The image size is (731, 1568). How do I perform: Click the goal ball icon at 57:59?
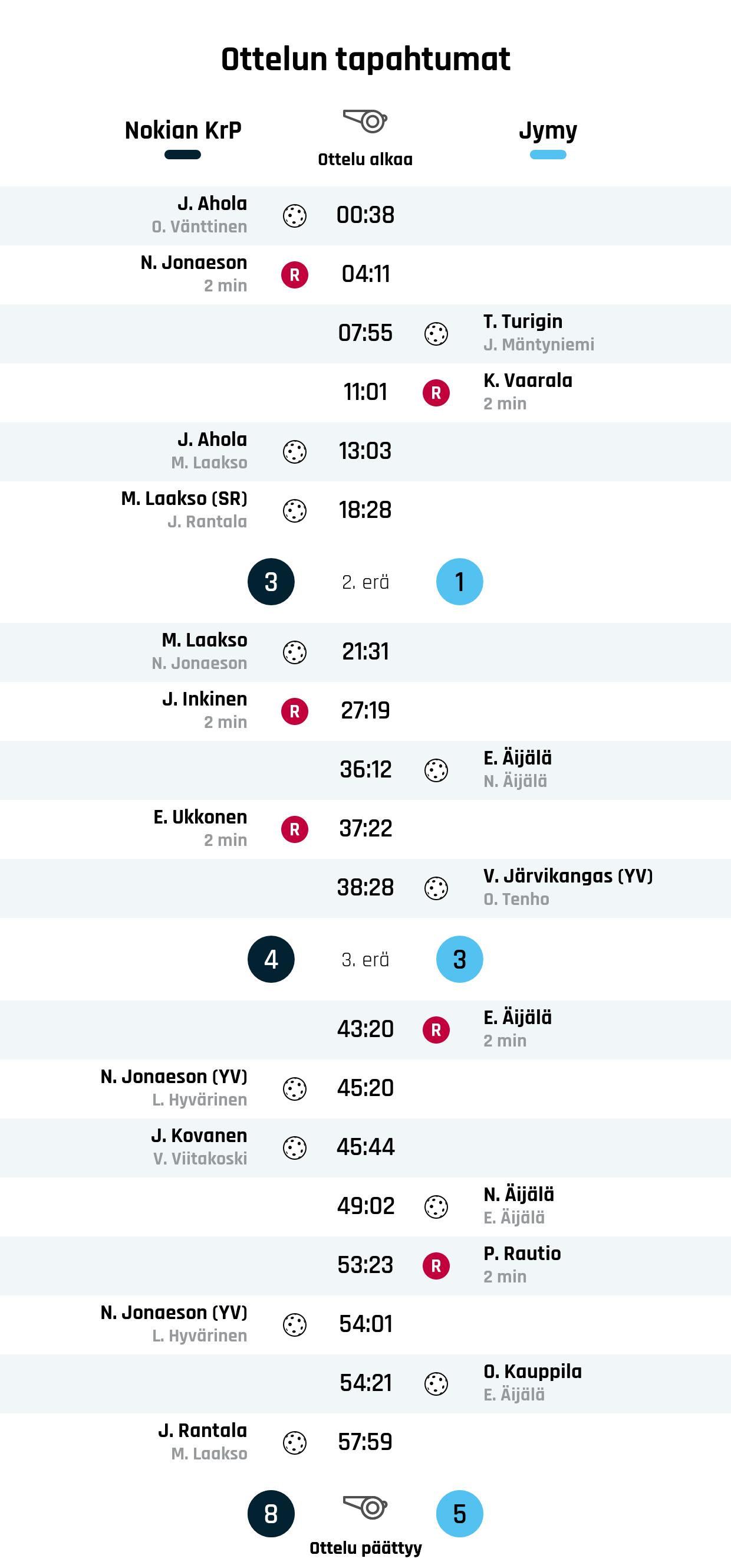point(294,1443)
